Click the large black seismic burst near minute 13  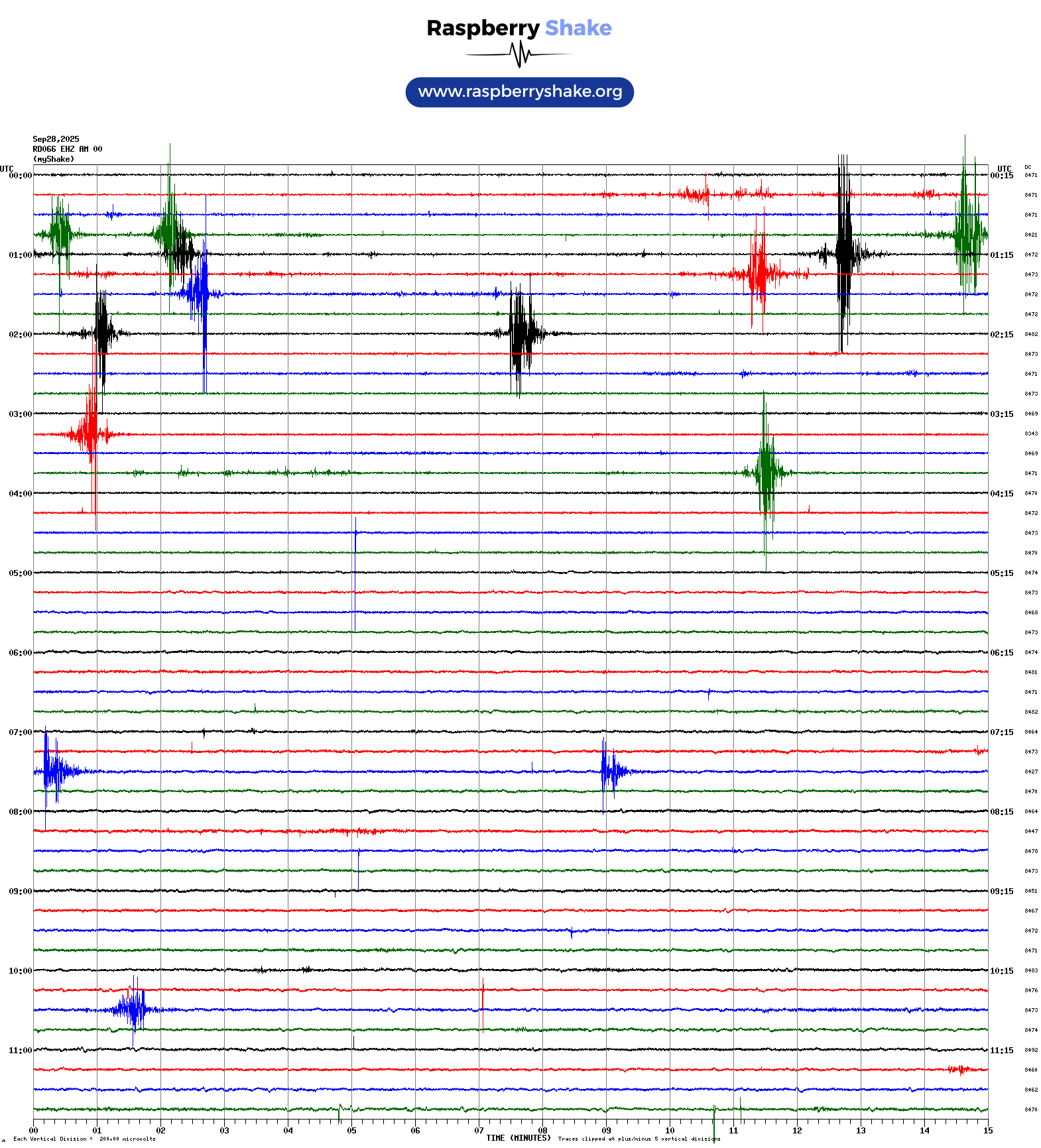843,254
